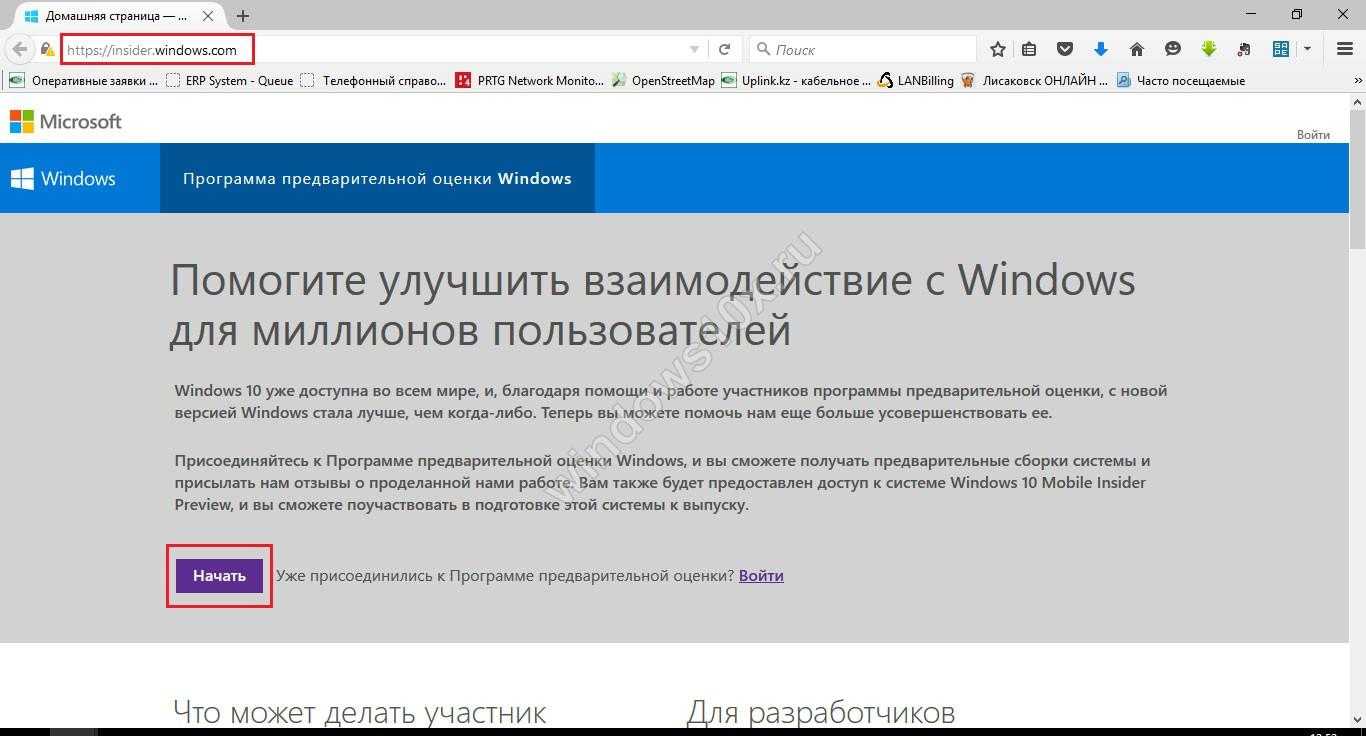Click the Microsoft logo
The width and height of the screenshot is (1366, 736).
pos(66,122)
